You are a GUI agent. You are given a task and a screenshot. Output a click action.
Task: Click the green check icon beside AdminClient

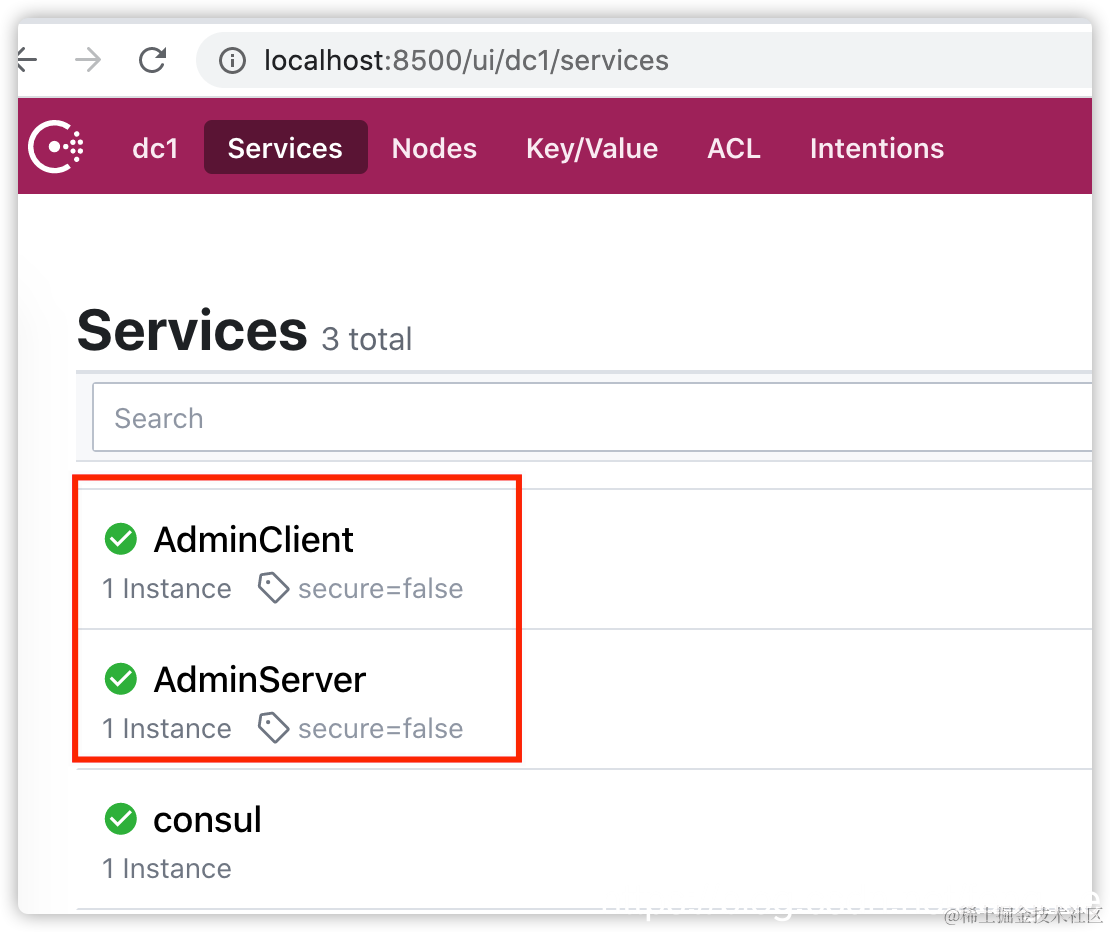click(x=121, y=539)
